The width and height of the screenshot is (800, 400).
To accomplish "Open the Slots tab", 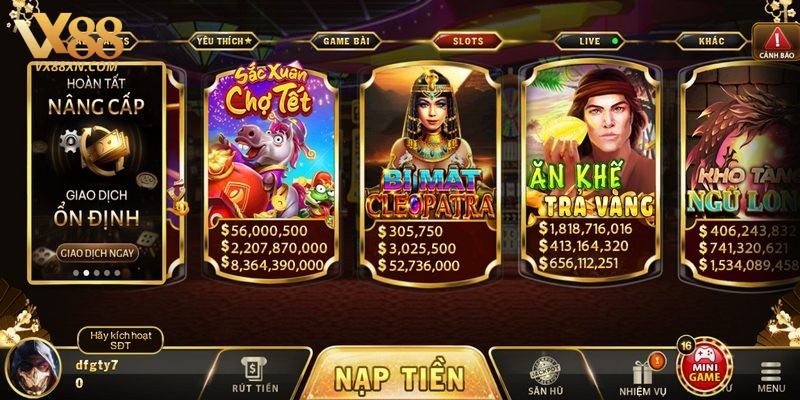I will (468, 41).
